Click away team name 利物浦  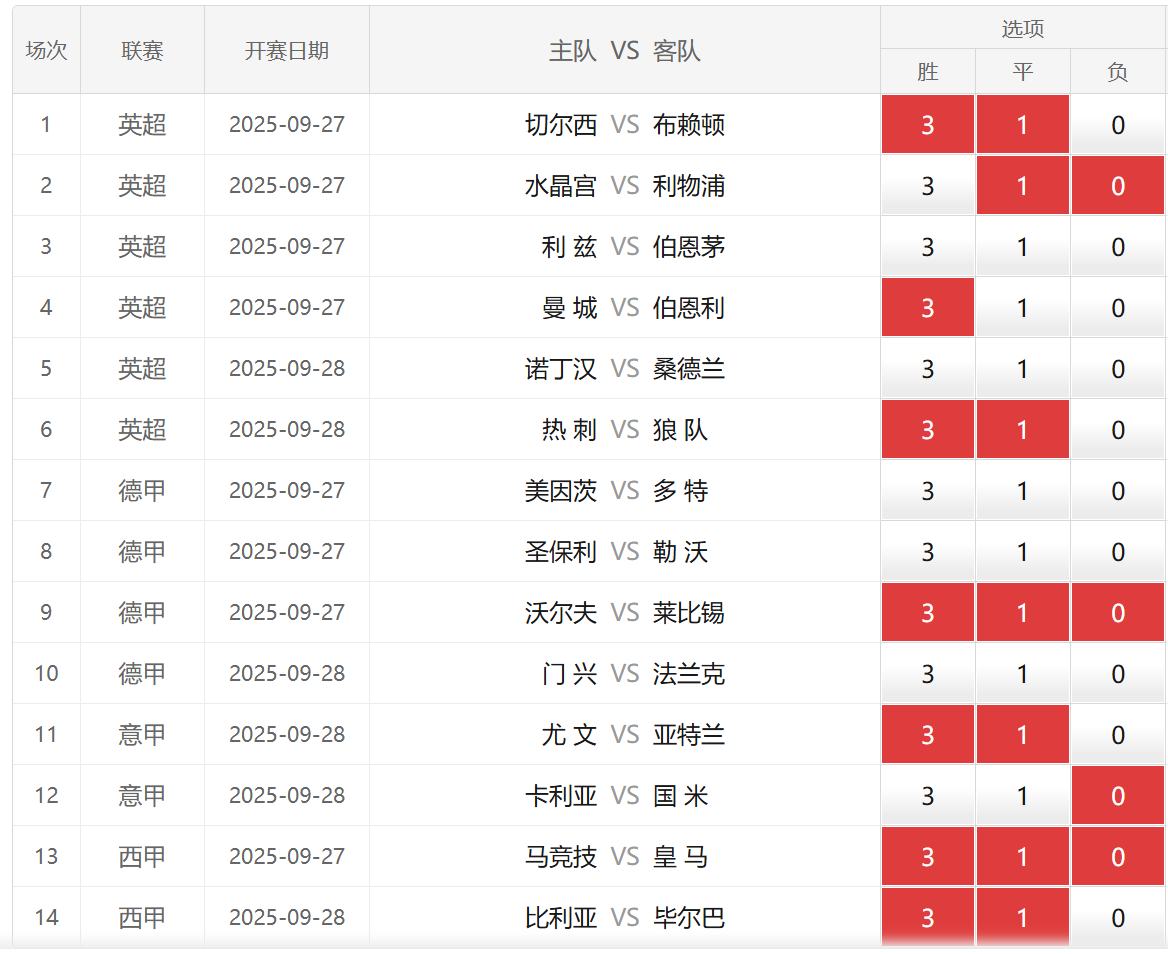(x=689, y=186)
